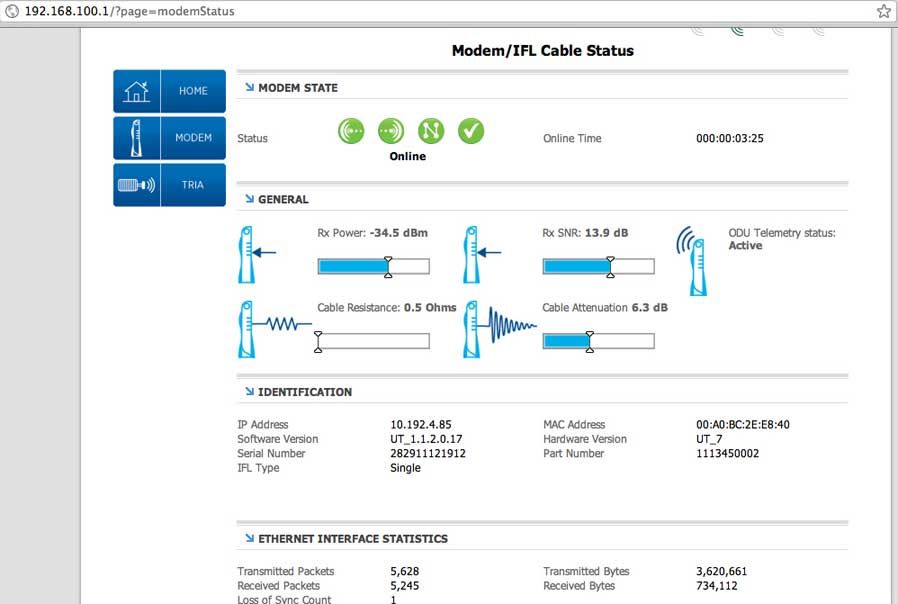
Task: Collapse the Ethernet Interface Statistics section arrow
Action: [250, 538]
